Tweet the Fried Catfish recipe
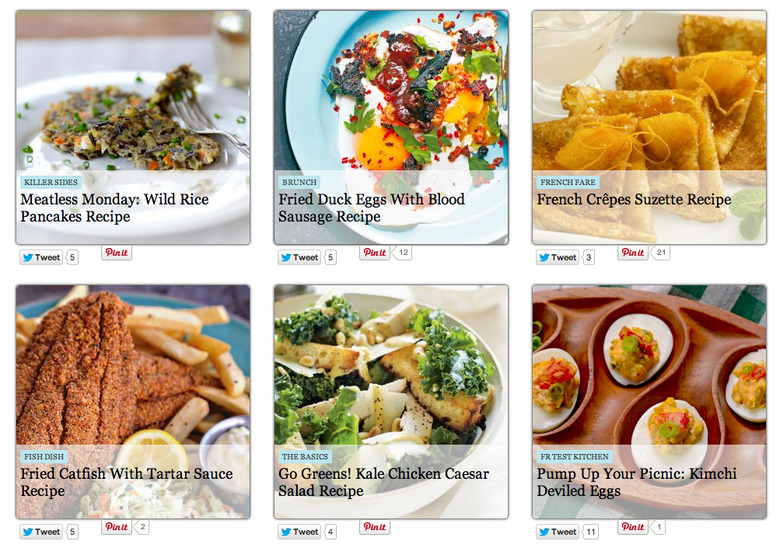The image size is (780, 548). coord(41,532)
